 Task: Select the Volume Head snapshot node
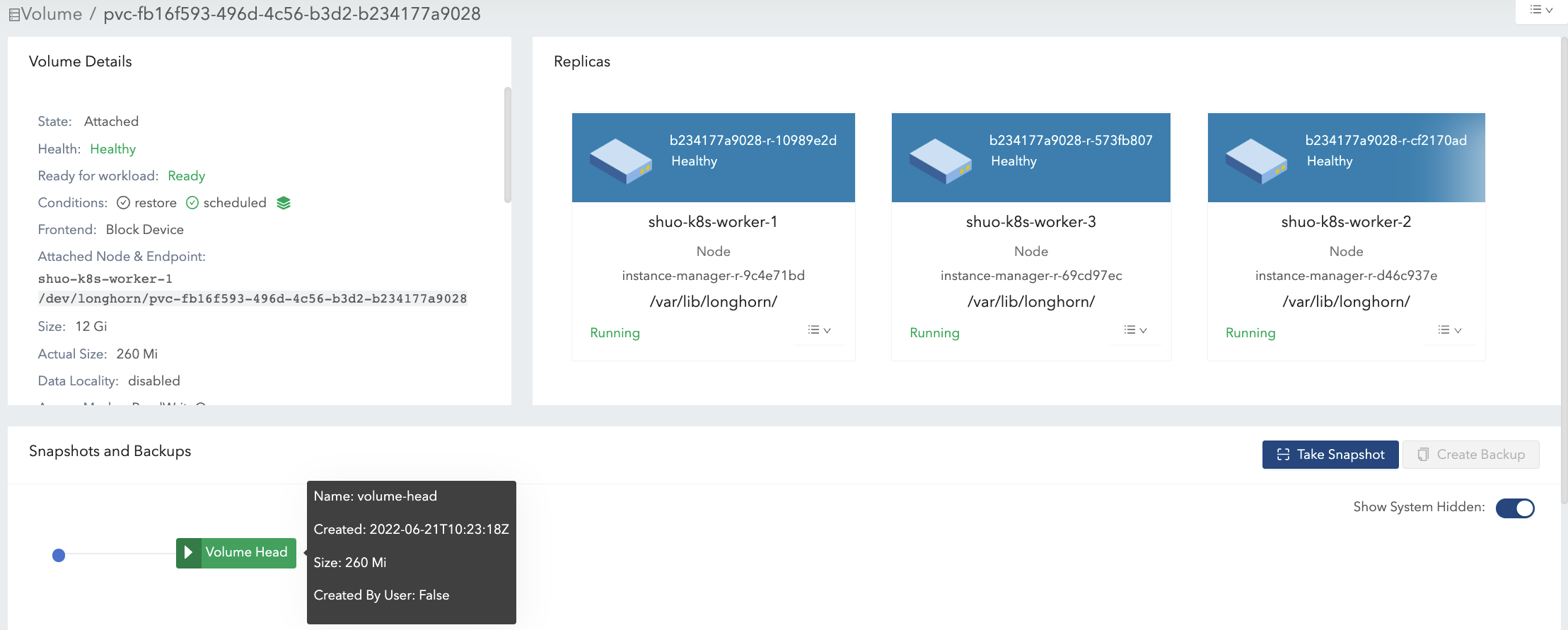[245, 552]
